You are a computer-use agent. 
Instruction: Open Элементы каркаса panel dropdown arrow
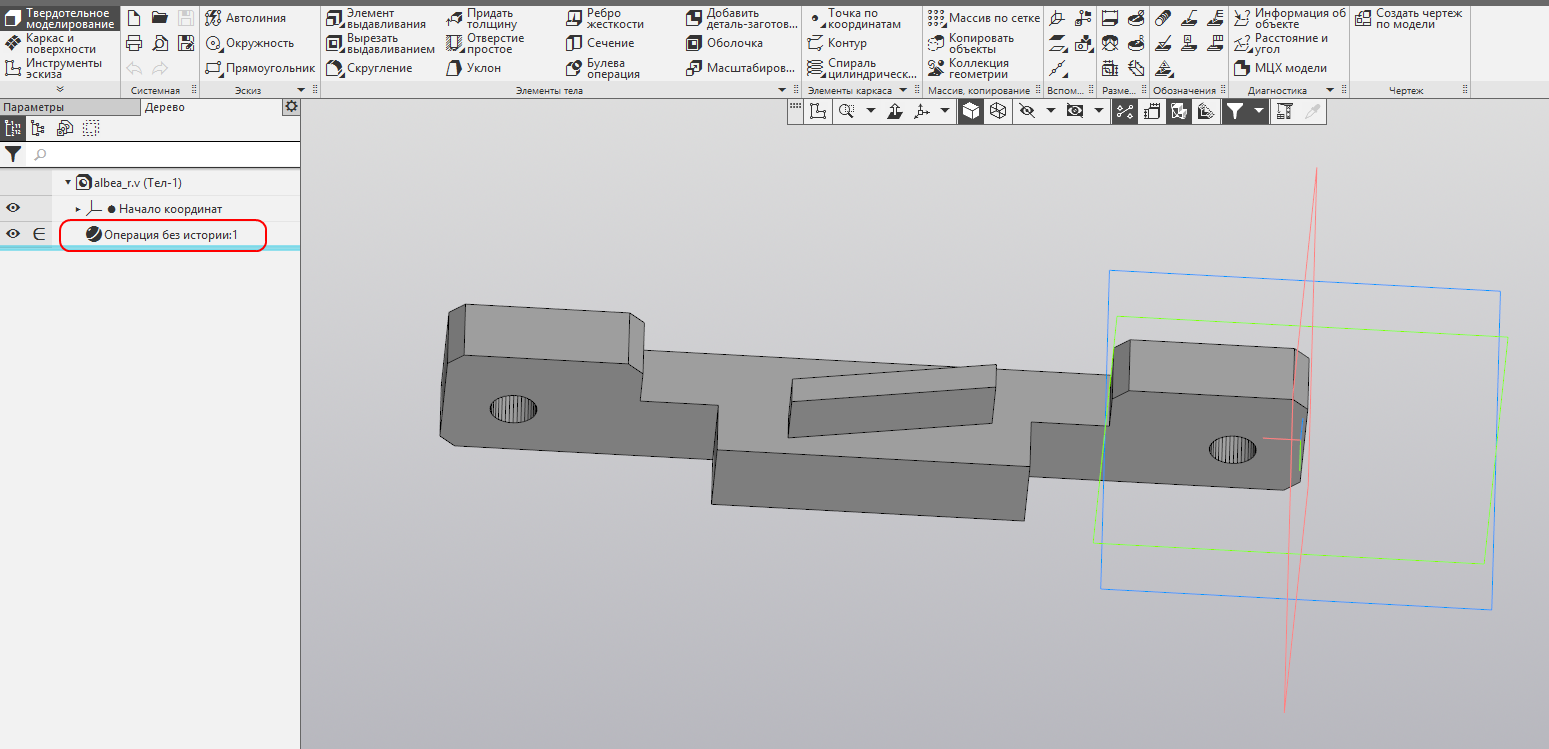coord(902,90)
